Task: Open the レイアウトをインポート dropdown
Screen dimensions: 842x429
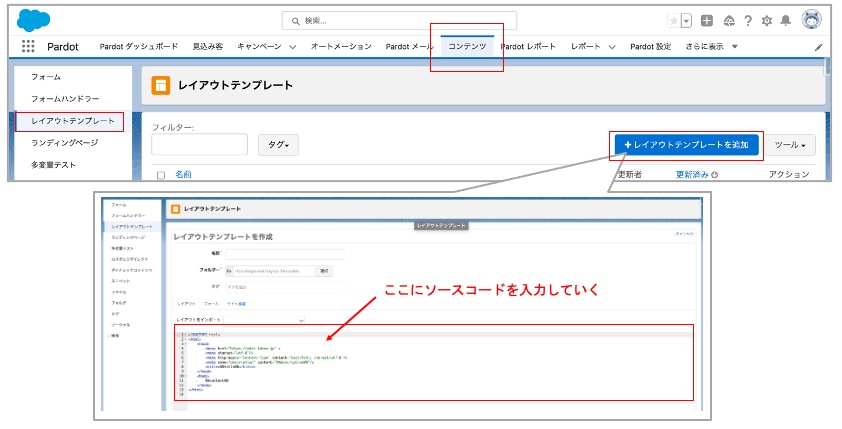Action: 264,320
